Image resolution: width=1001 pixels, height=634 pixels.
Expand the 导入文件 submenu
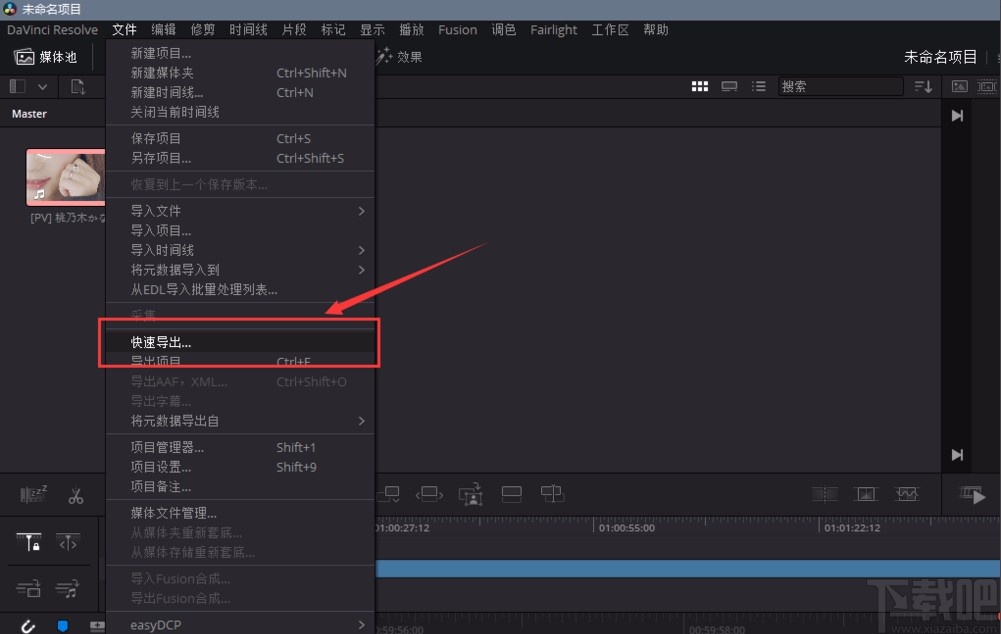(x=240, y=211)
